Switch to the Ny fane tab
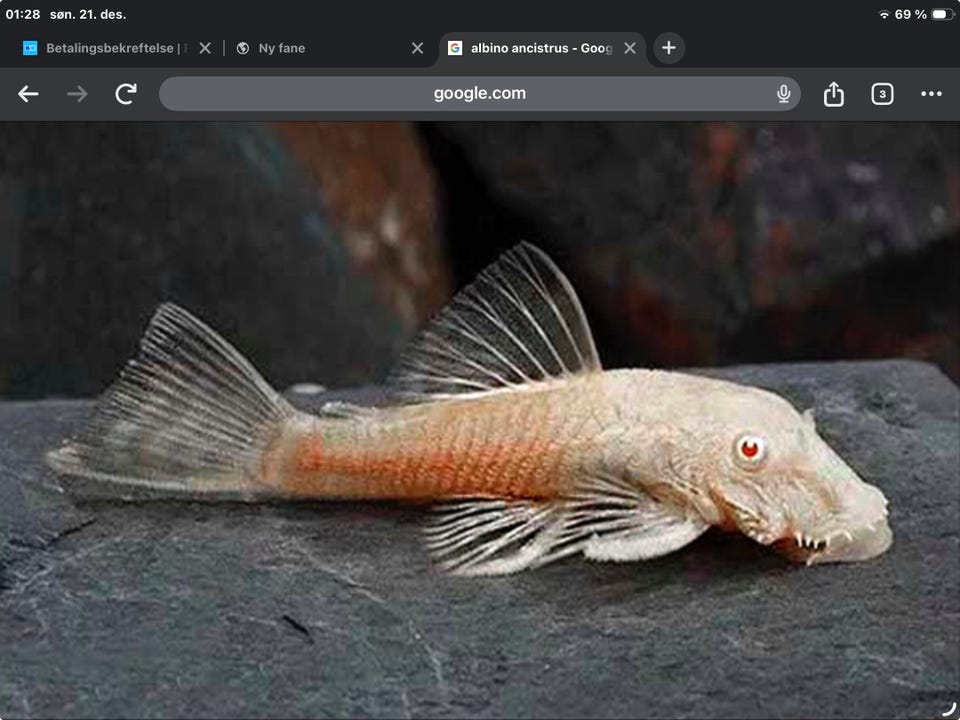960x720 pixels. coord(331,48)
